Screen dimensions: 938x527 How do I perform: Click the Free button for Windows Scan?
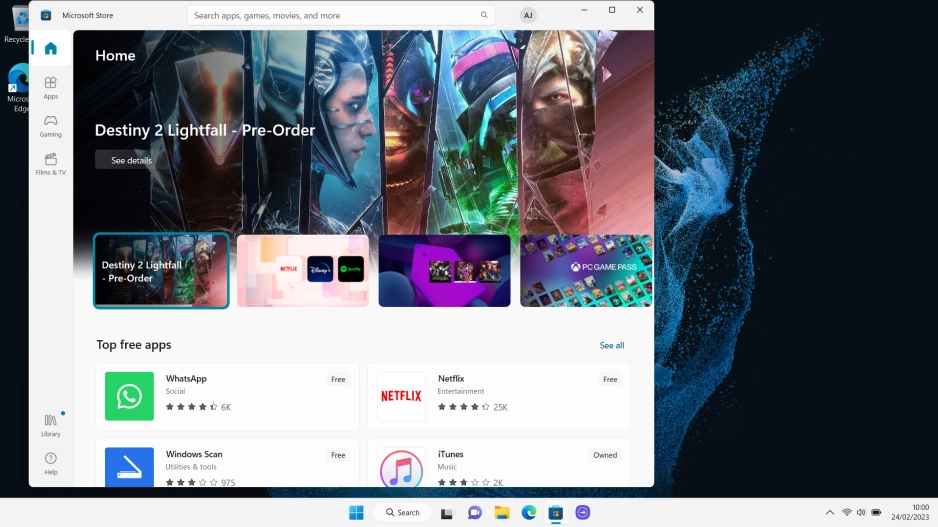[338, 455]
